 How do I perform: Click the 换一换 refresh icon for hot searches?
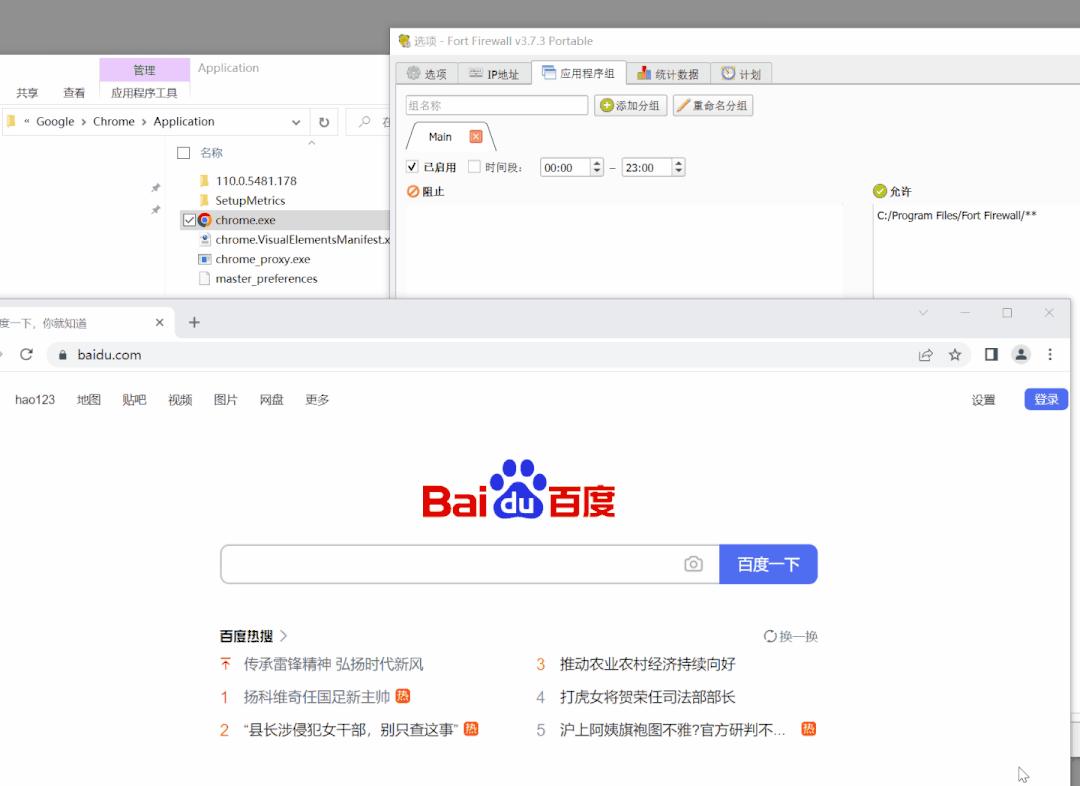[x=769, y=635]
